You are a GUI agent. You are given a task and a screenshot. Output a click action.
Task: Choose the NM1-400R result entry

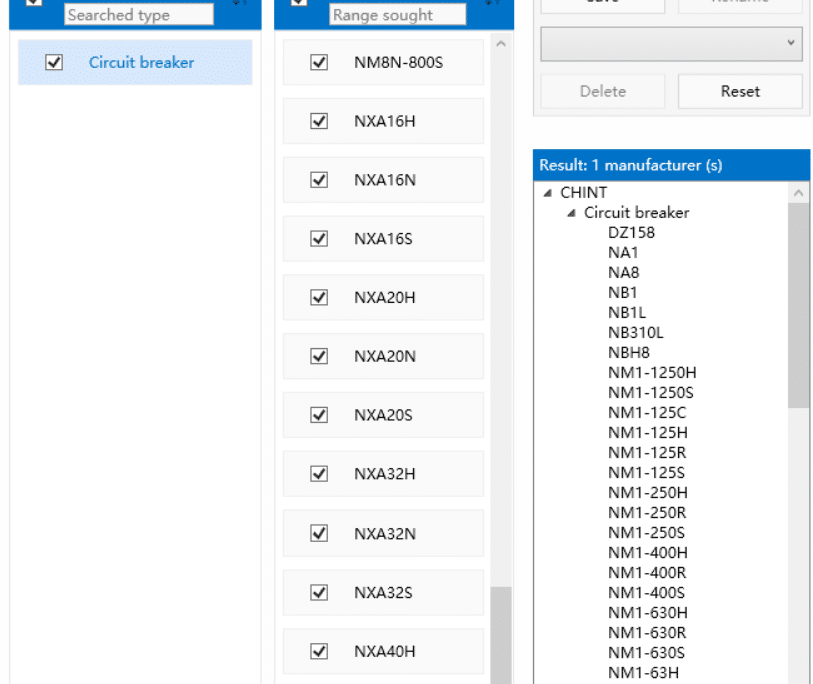click(647, 573)
